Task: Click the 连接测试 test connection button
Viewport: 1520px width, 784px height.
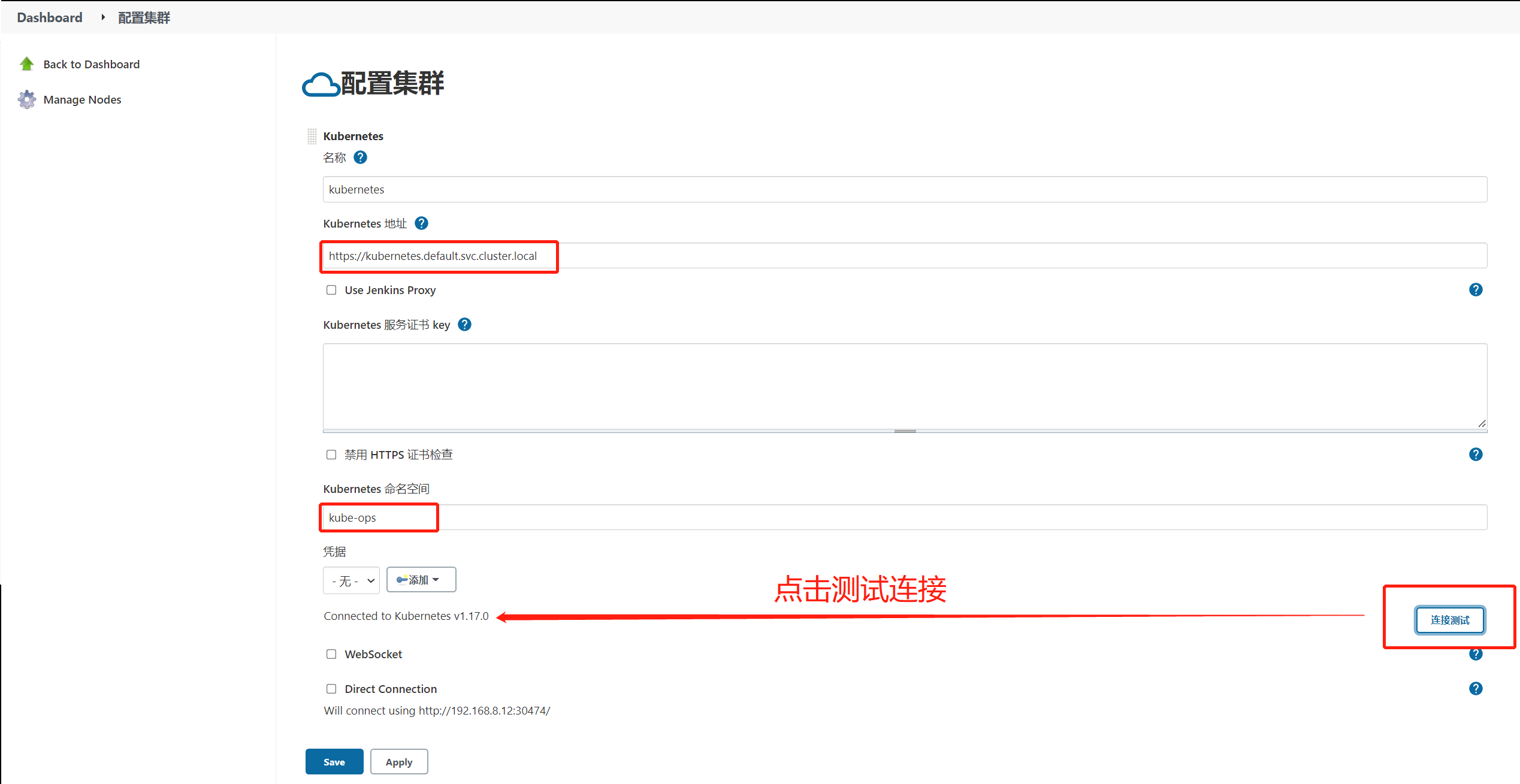Action: click(1450, 620)
